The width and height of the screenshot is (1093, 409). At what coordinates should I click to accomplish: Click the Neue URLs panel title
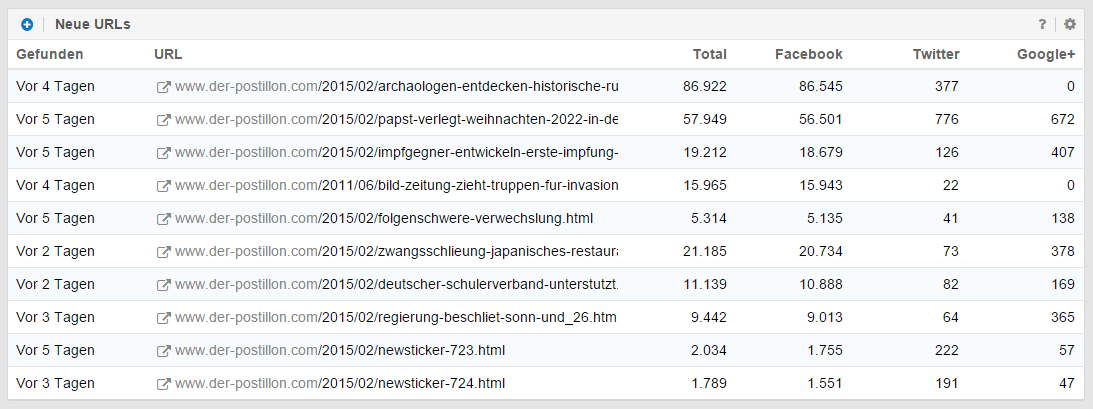(93, 24)
